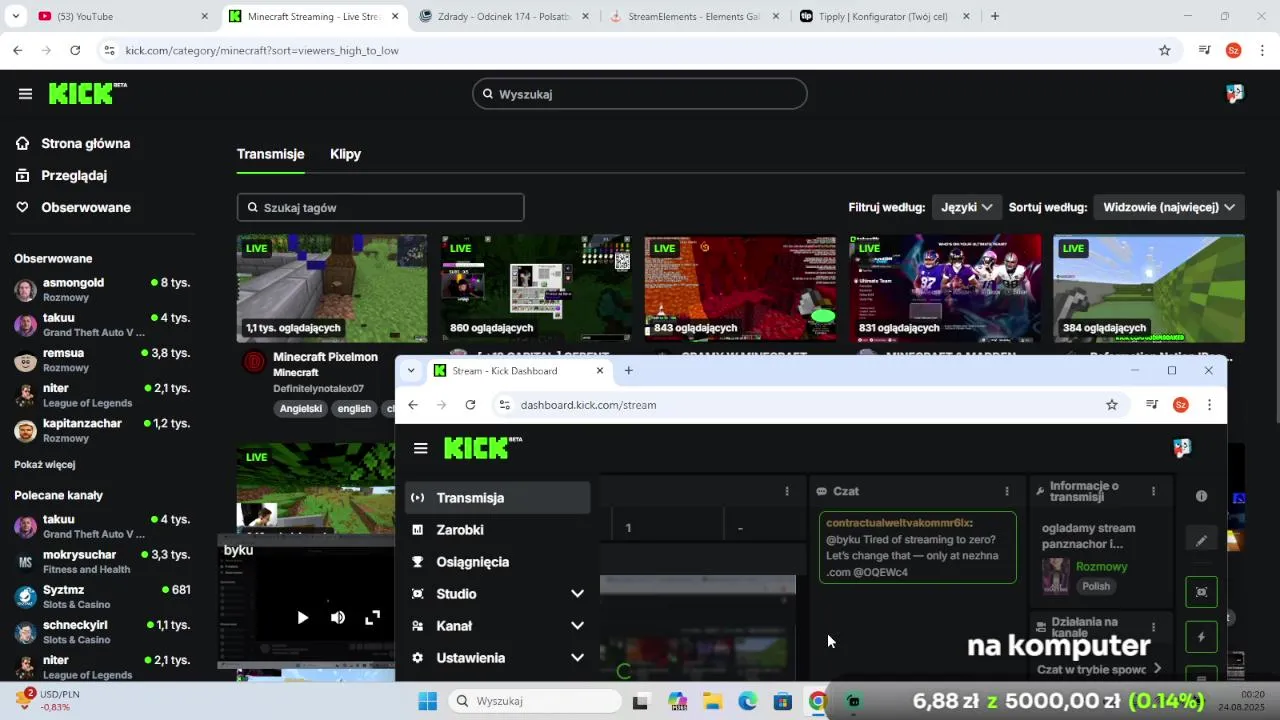Open the USD/PLN widget on taskbar
The image size is (1280, 720).
48,700
